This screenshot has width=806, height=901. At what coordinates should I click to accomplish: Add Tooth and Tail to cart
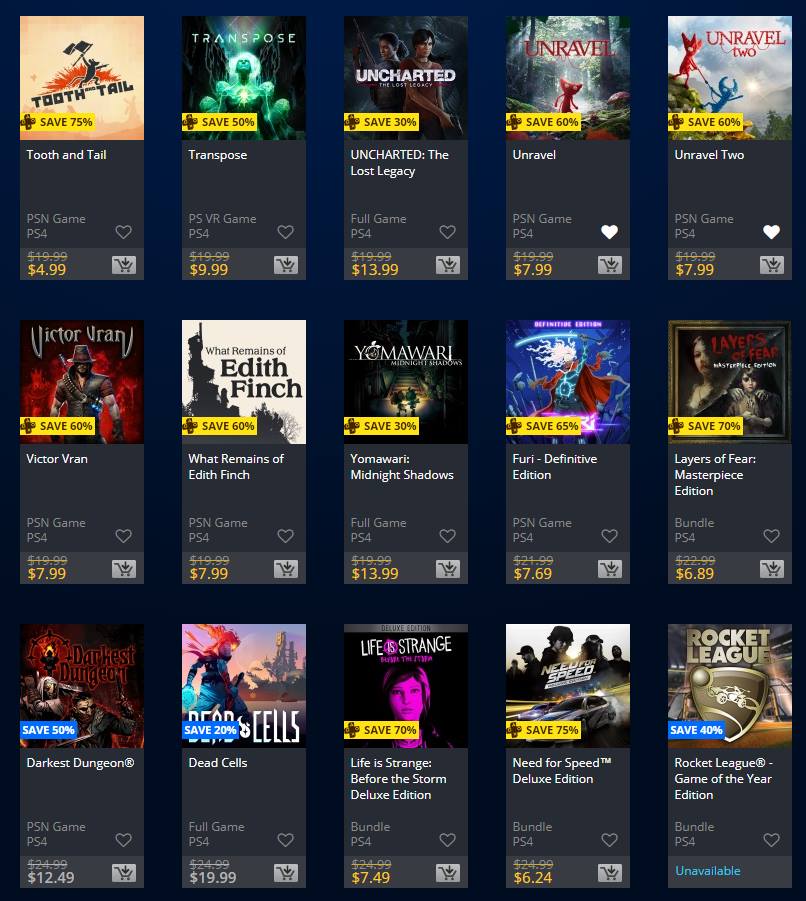124,265
